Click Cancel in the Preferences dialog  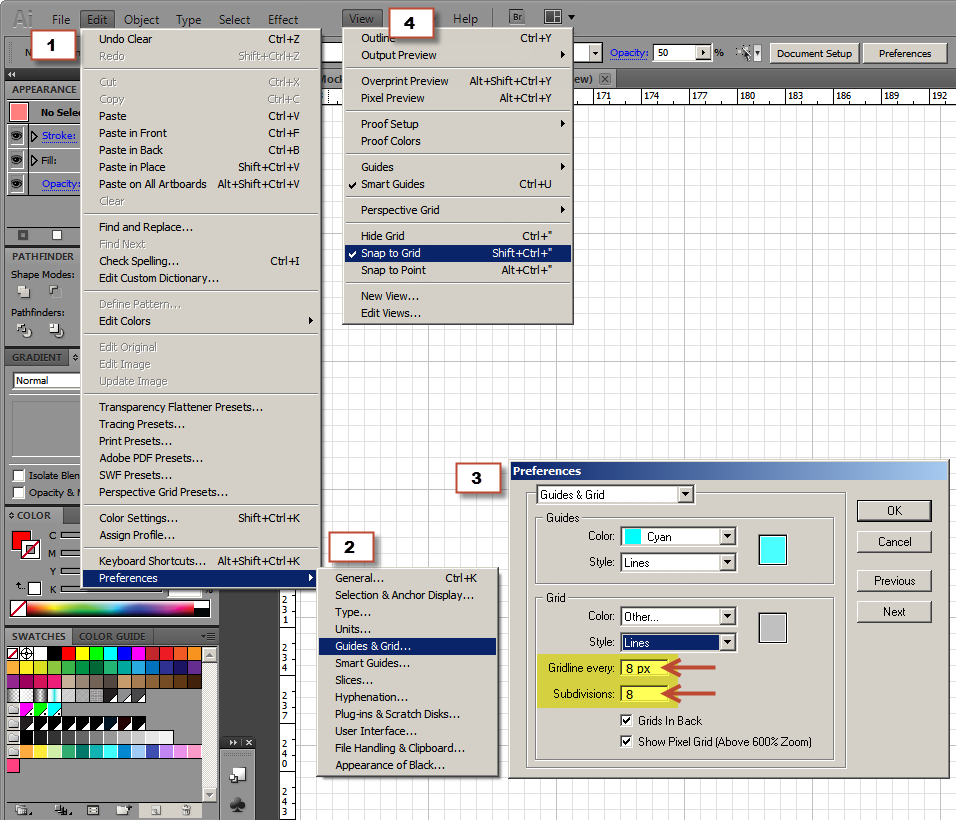894,541
